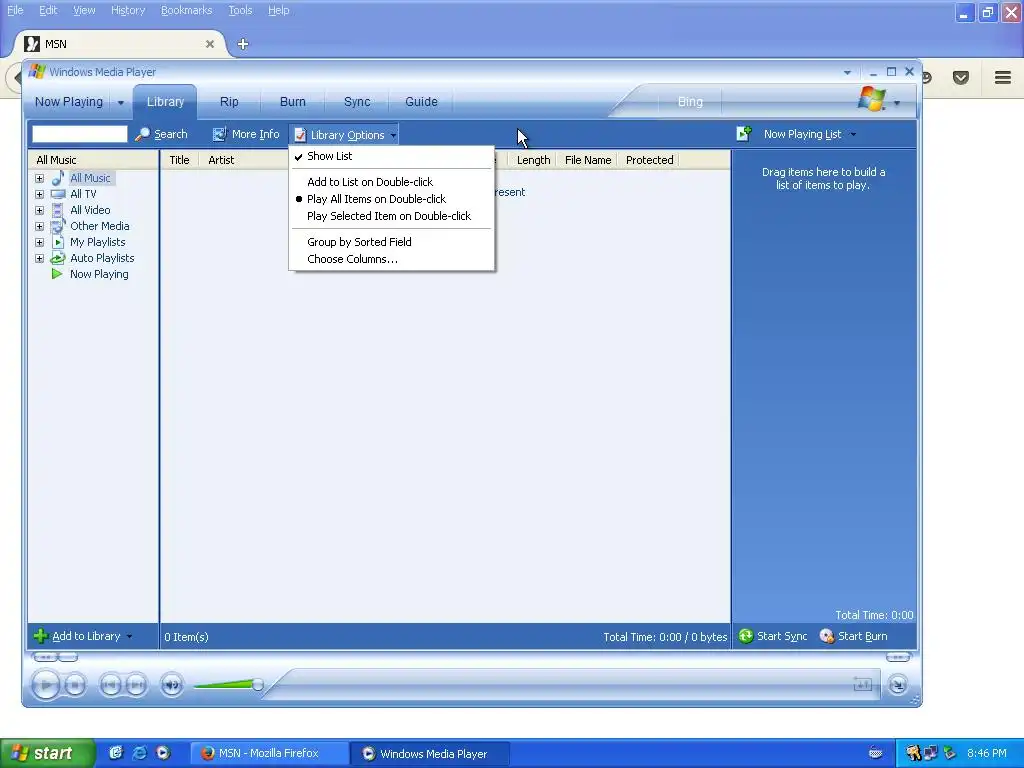Click the library search input field

tap(80, 134)
